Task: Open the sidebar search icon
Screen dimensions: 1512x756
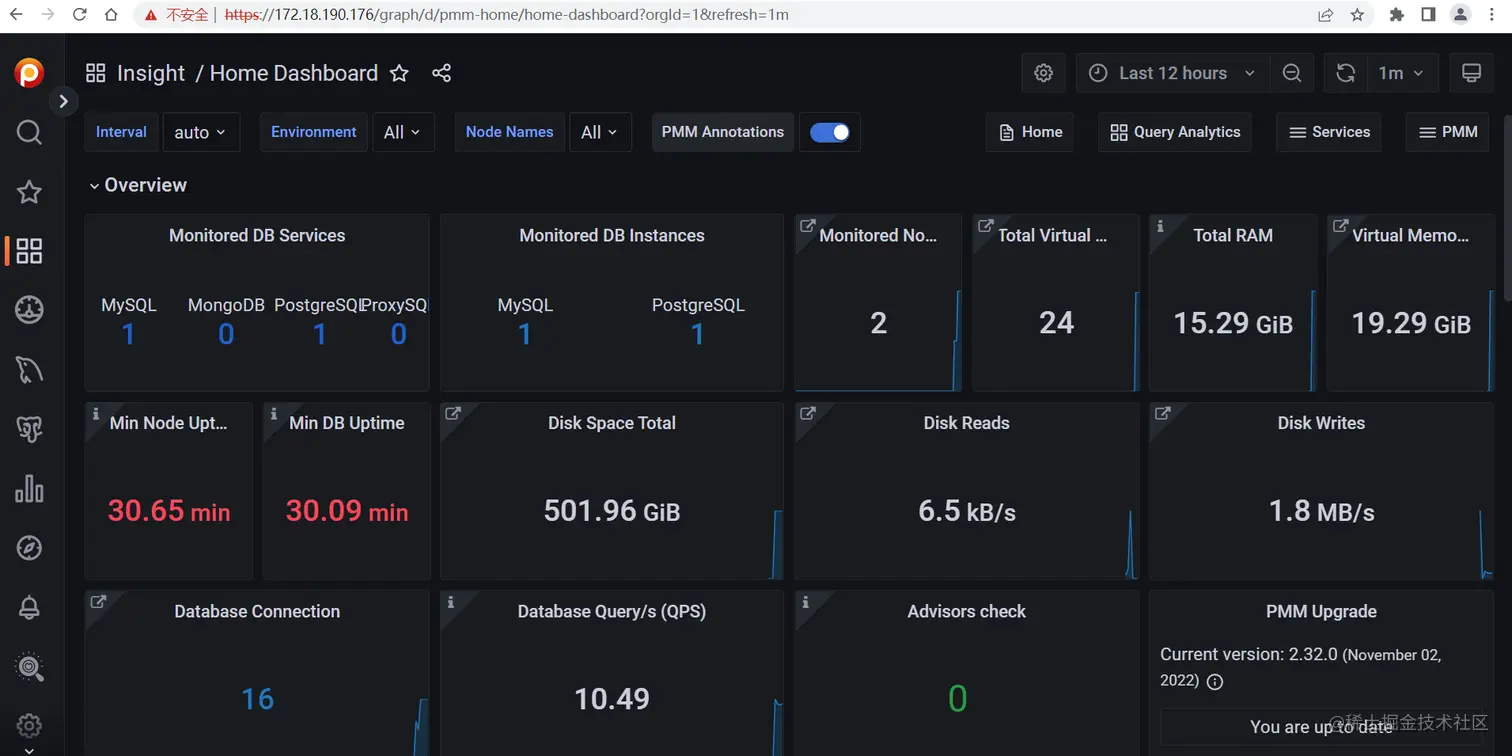Action: (x=30, y=132)
